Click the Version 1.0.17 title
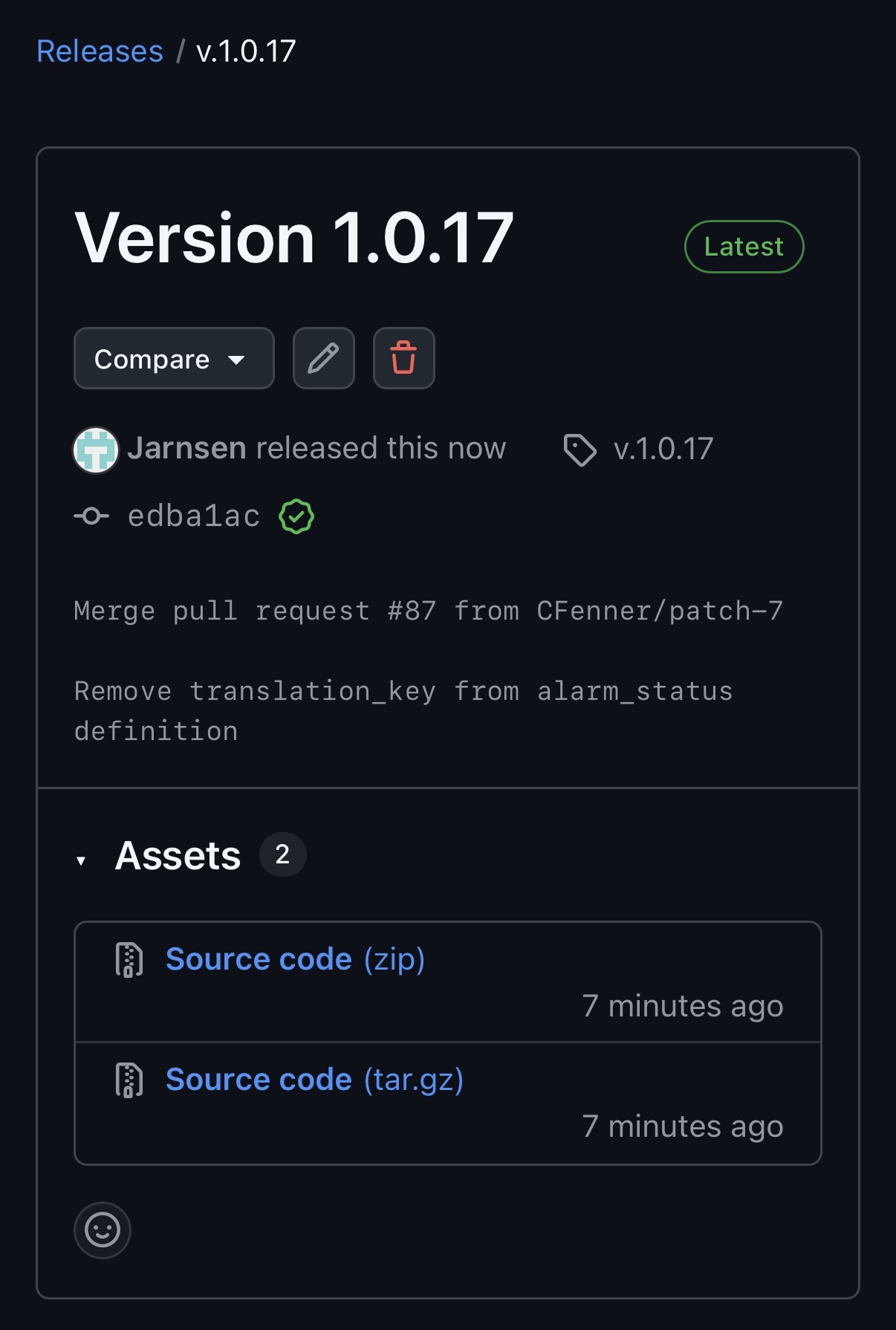 [294, 238]
